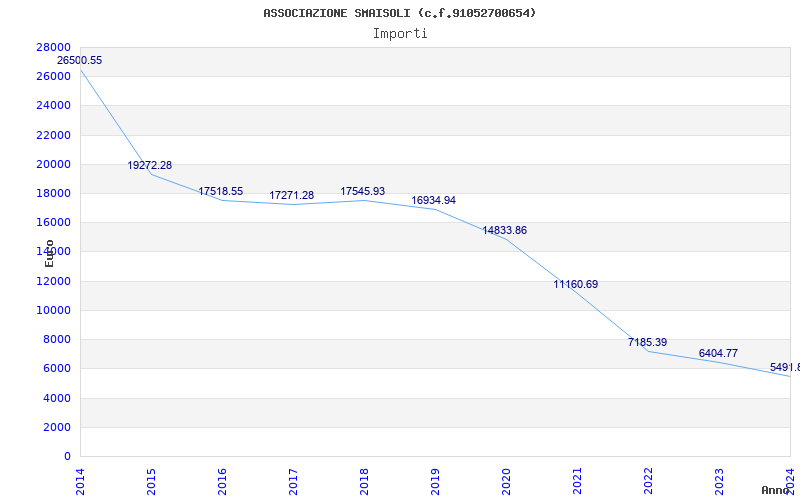Click the 4000 y-axis label
Screen dimensions: 800x500
[57, 398]
